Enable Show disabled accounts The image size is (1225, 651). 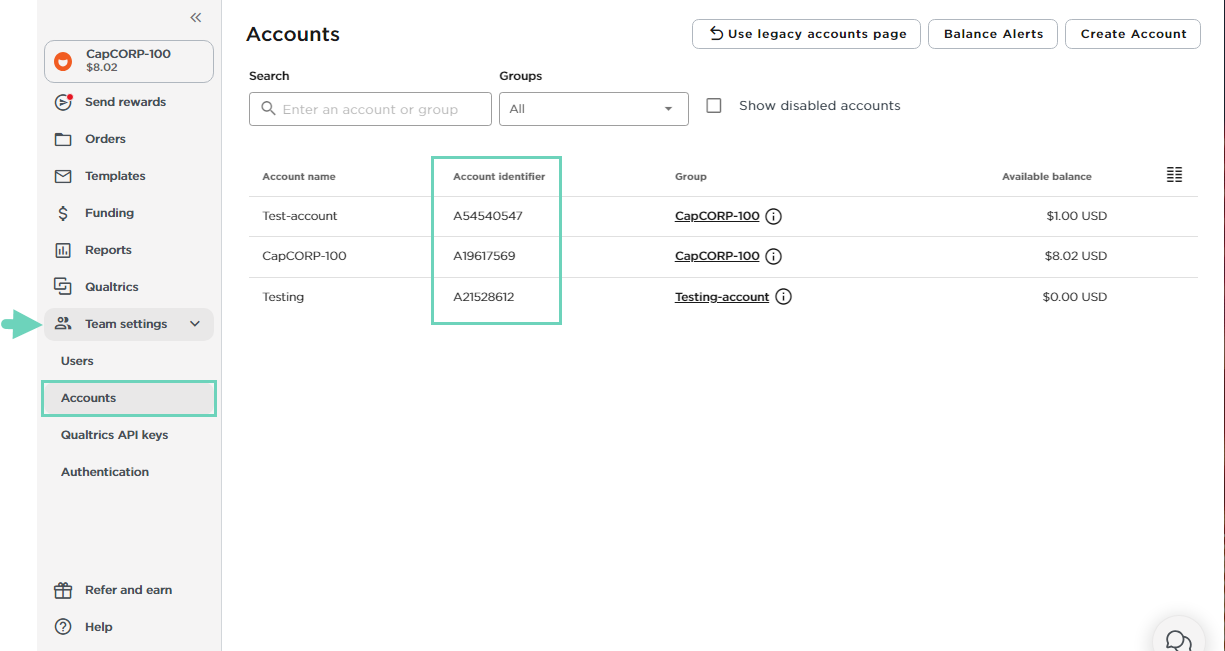[714, 105]
